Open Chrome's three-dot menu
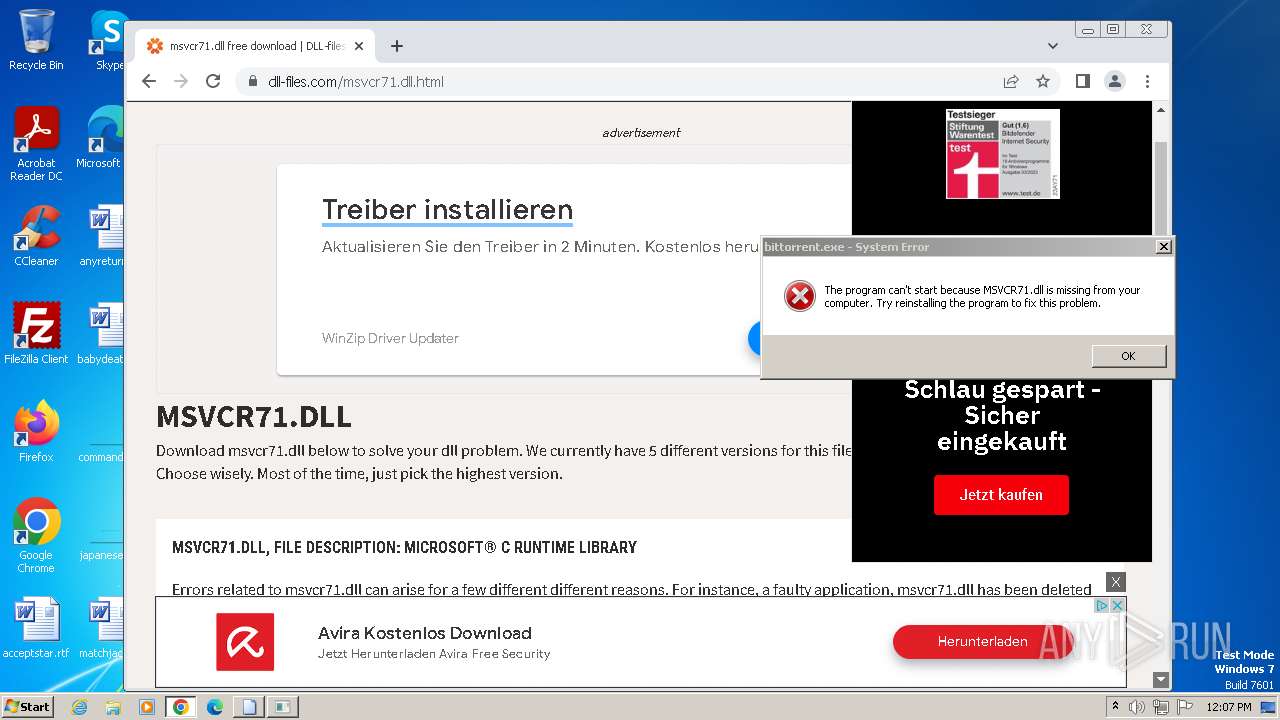The width and height of the screenshot is (1280, 720). [1147, 81]
